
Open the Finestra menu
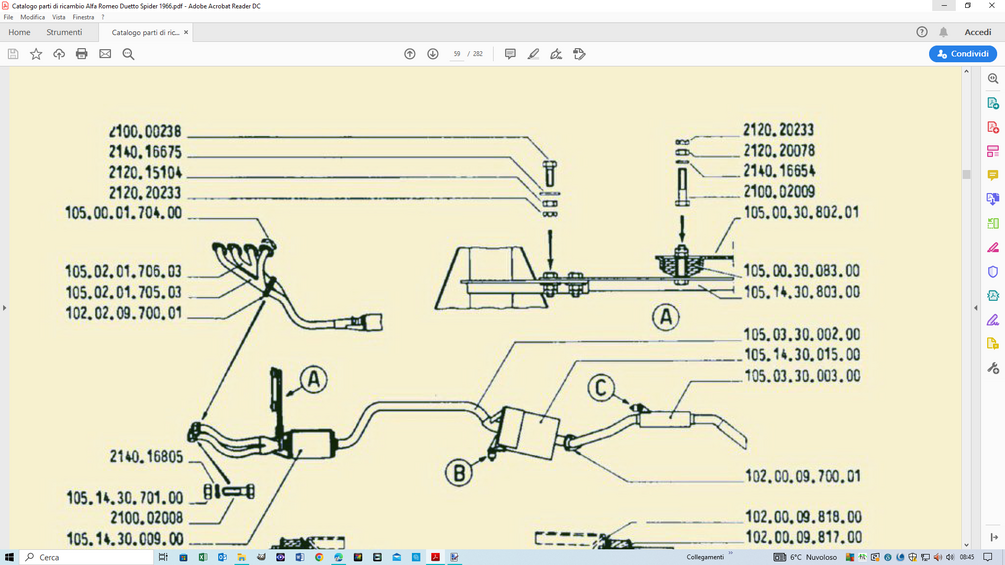(83, 17)
